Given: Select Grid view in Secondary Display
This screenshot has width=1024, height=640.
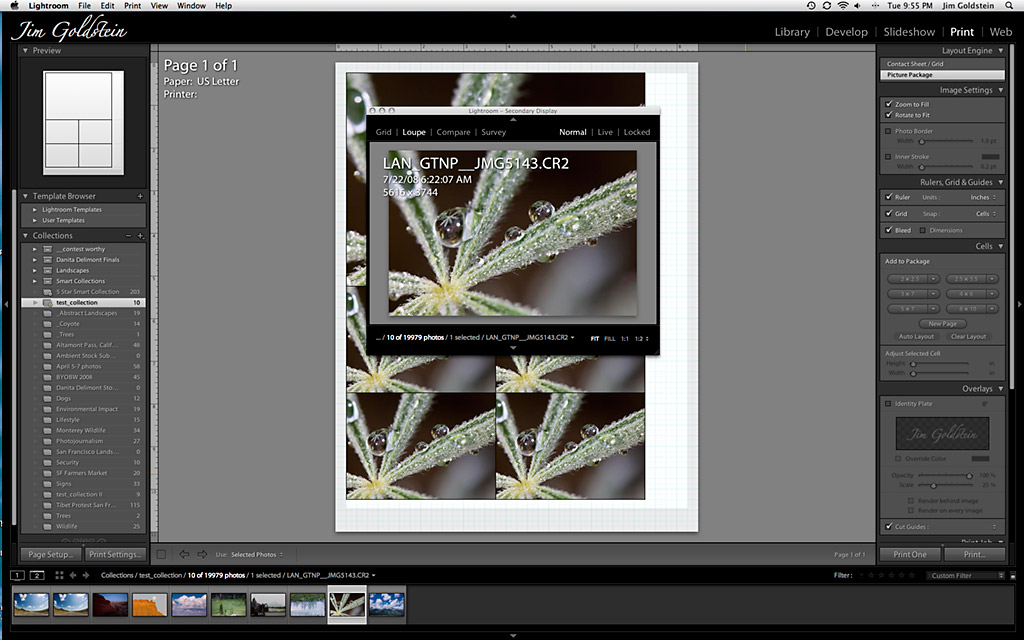Looking at the screenshot, I should coord(383,132).
